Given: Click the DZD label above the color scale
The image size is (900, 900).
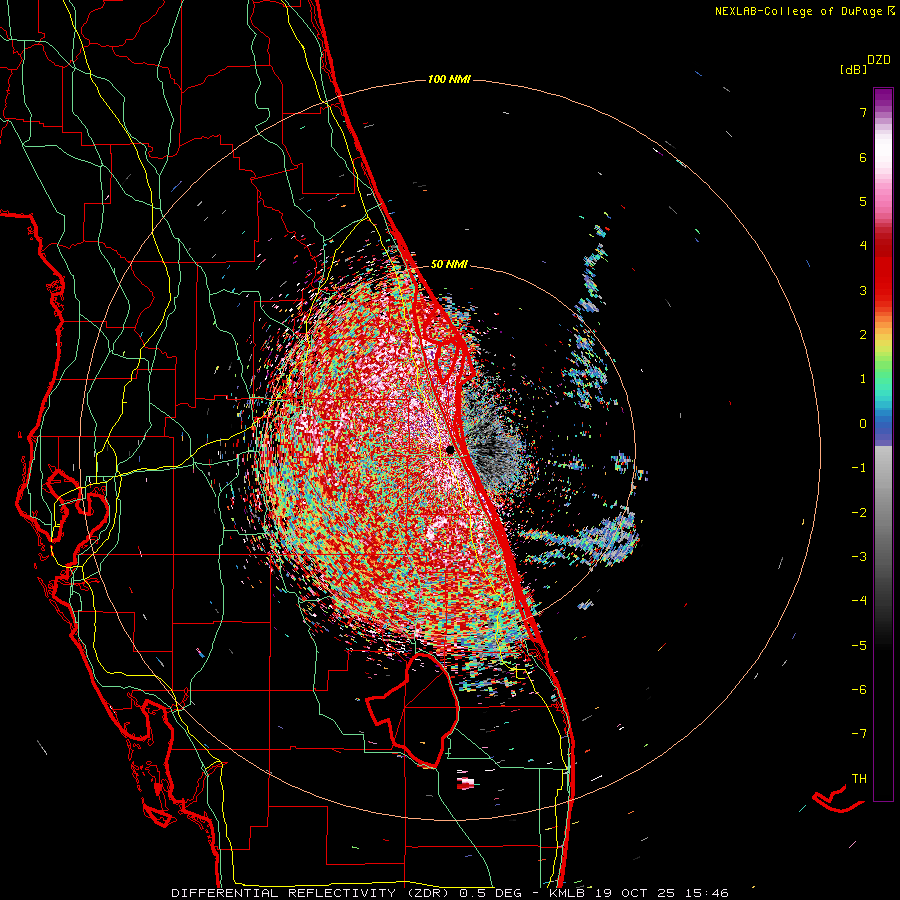Looking at the screenshot, I should point(878,60).
